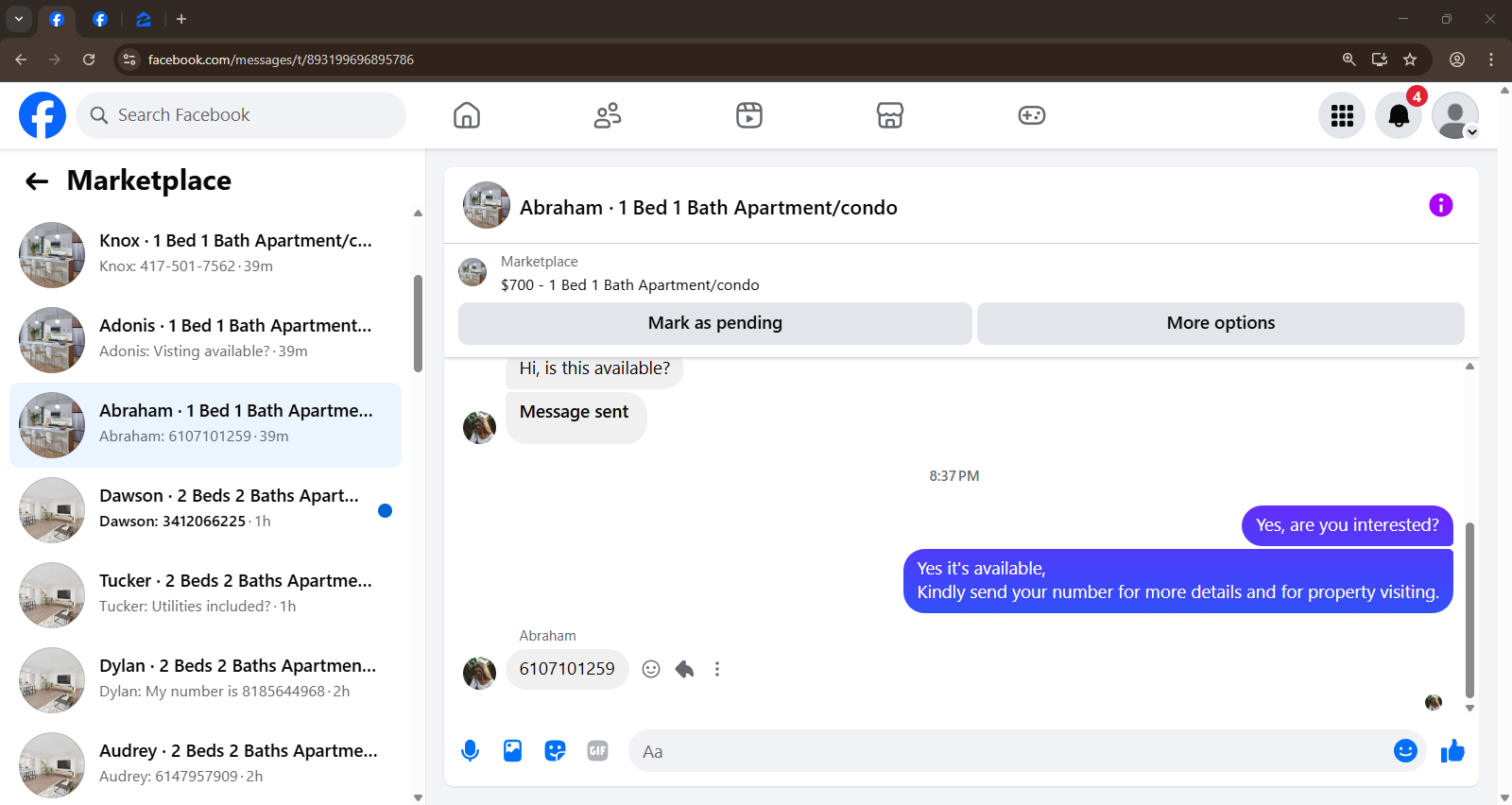The height and width of the screenshot is (805, 1512).
Task: Focus the Aa message input field
Action: 1011,751
